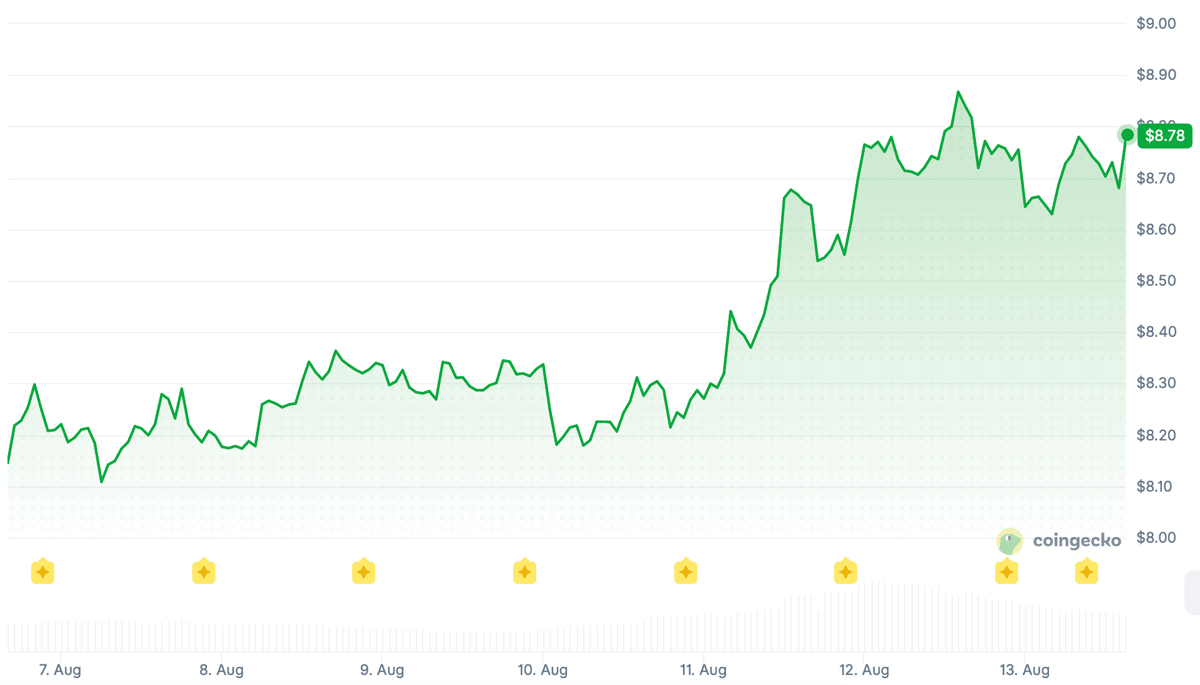Click the $8.50 label on the price axis
The image size is (1200, 685).
coord(1156,281)
